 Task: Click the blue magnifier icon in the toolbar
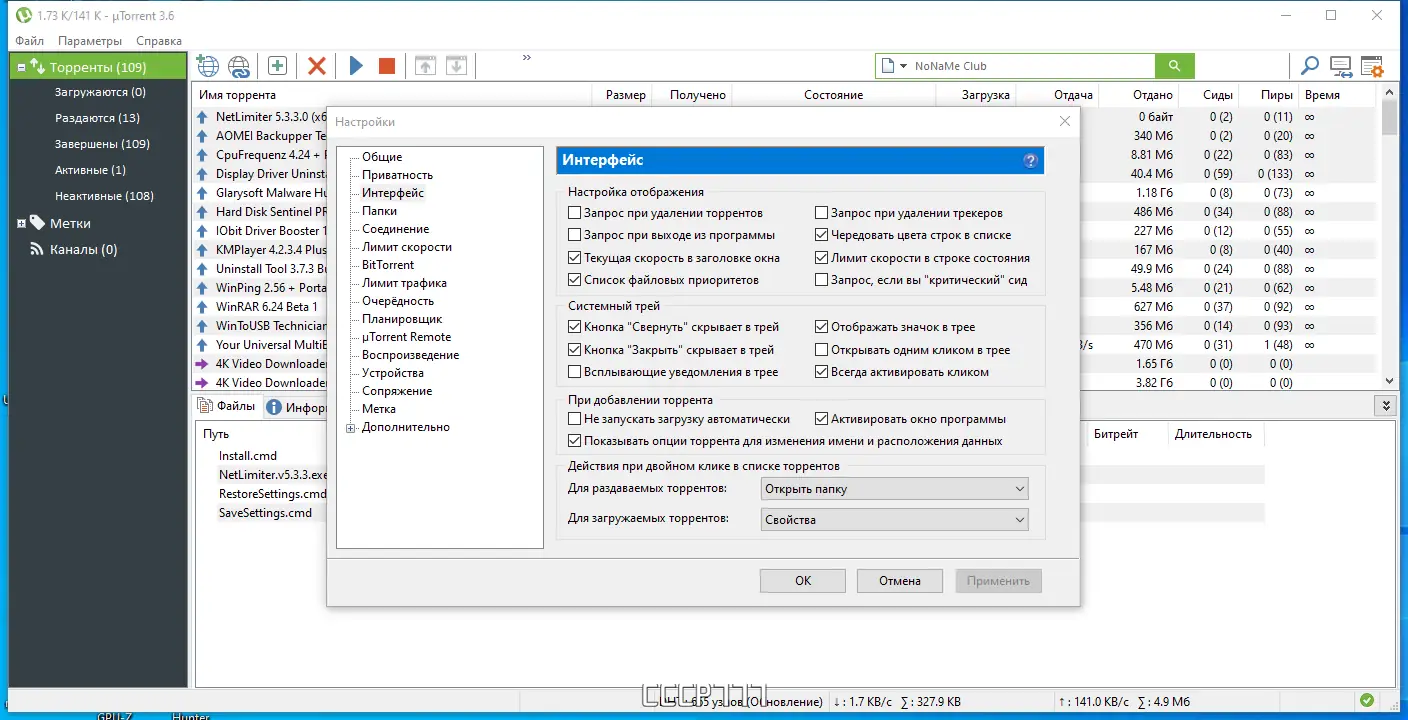coord(1309,66)
